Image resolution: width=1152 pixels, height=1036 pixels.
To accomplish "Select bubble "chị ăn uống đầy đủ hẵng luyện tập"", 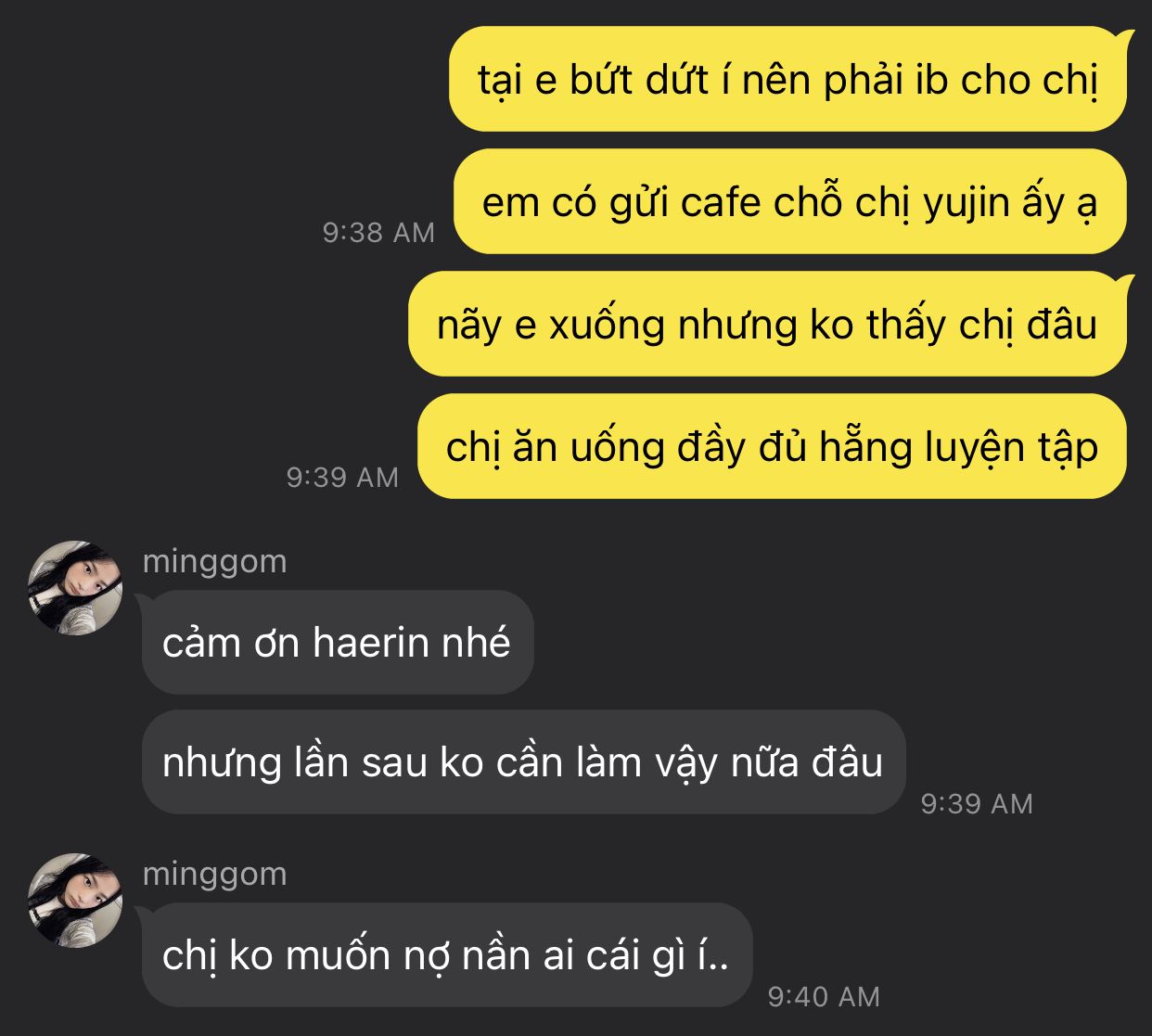I will point(772,446).
